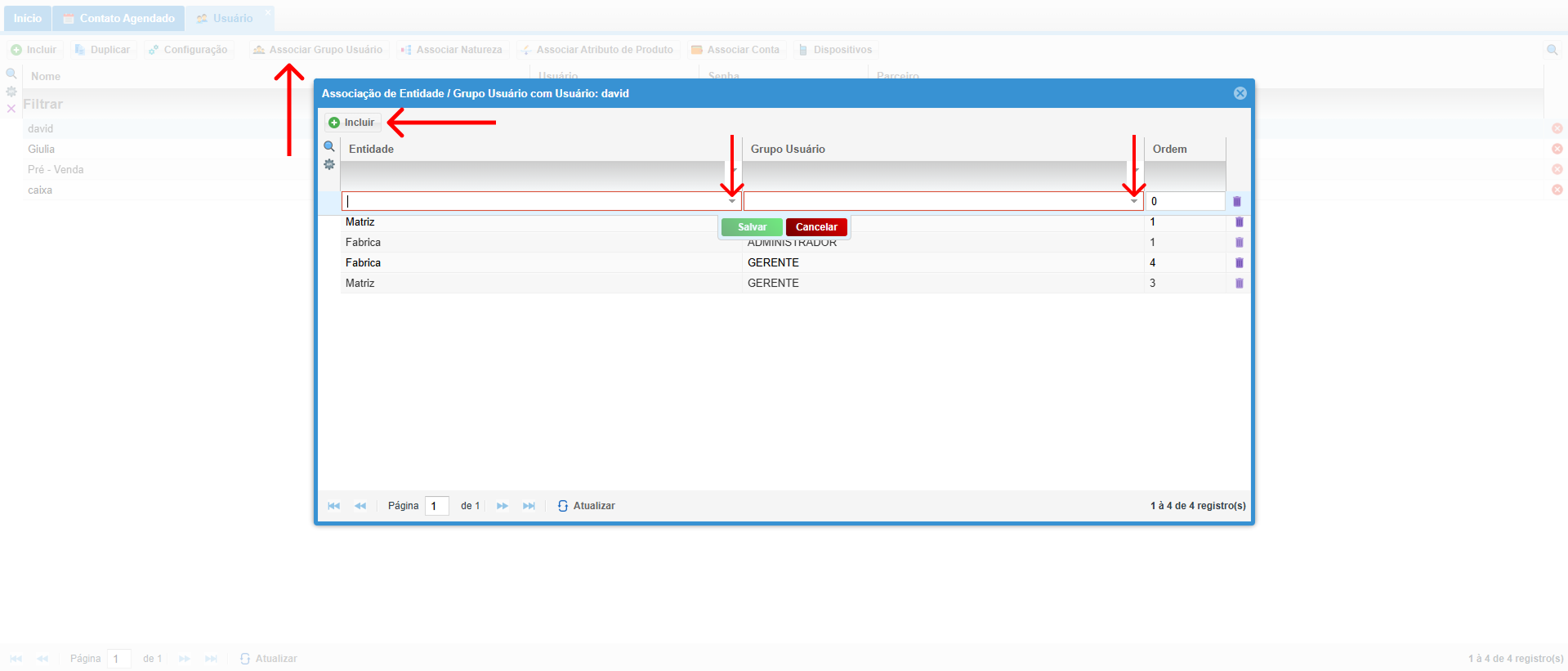The image size is (1568, 671).
Task: Click the Ordem input field
Action: tap(1184, 201)
